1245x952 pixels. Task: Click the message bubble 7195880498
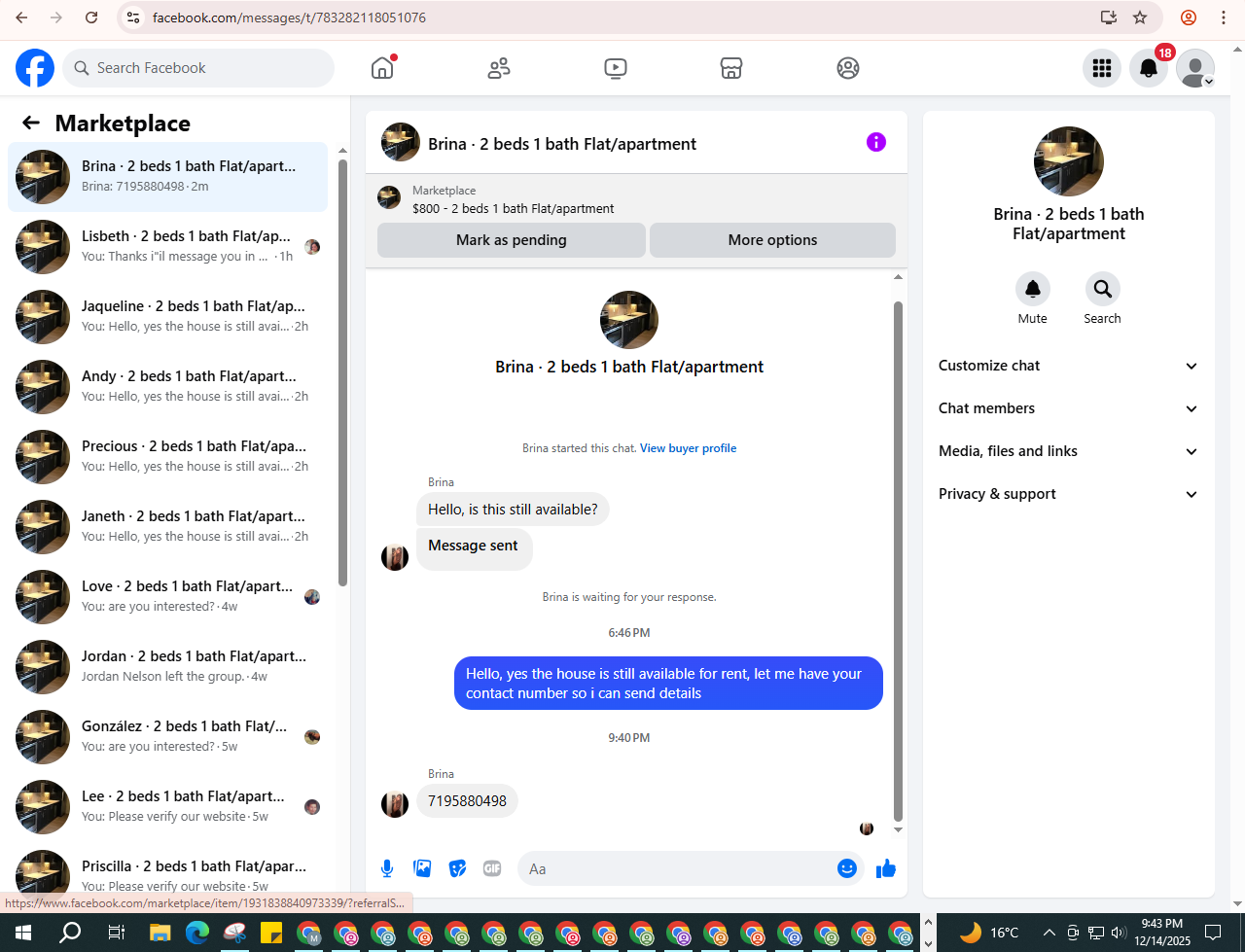[467, 801]
